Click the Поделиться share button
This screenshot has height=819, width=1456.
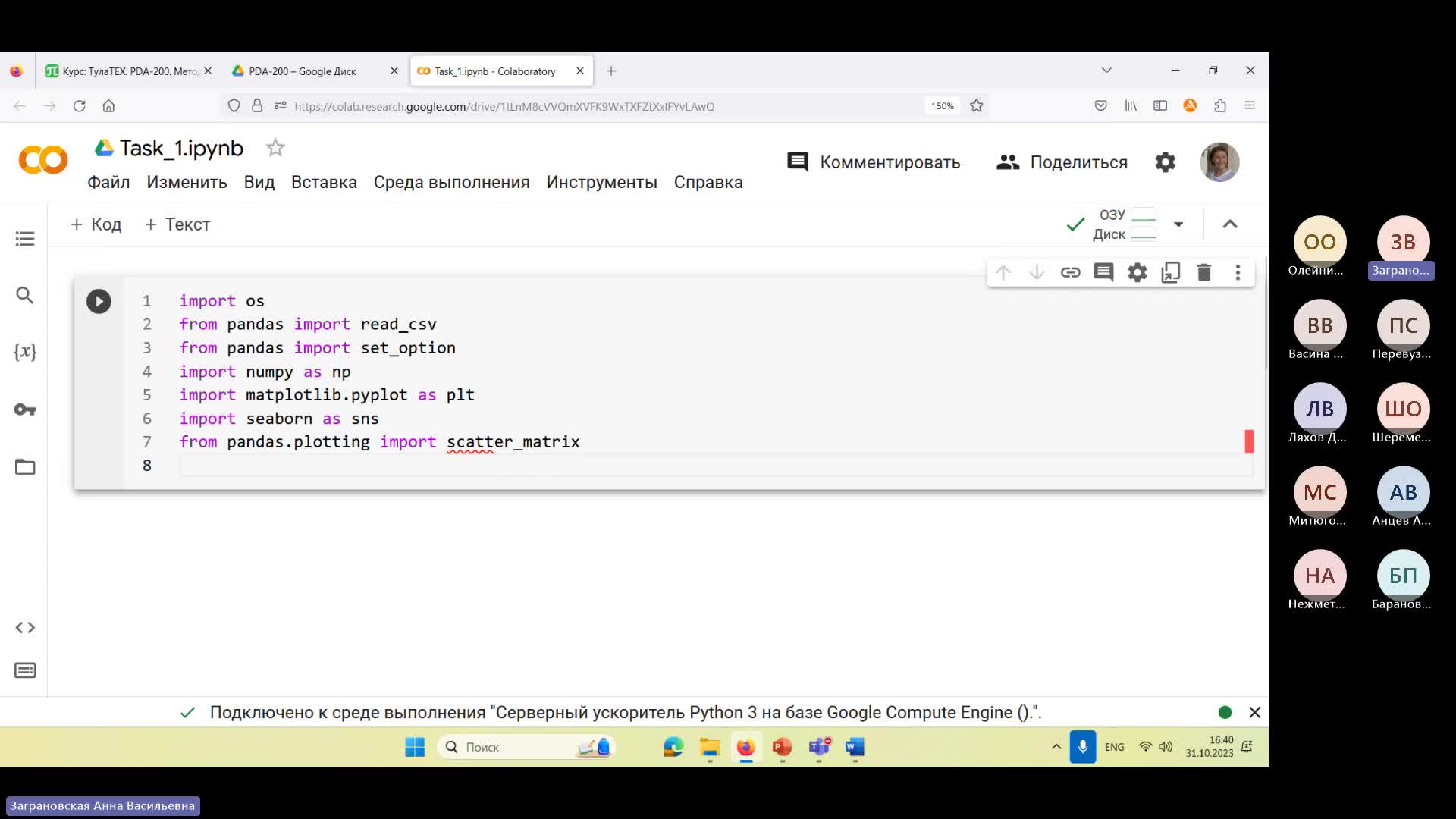1062,162
